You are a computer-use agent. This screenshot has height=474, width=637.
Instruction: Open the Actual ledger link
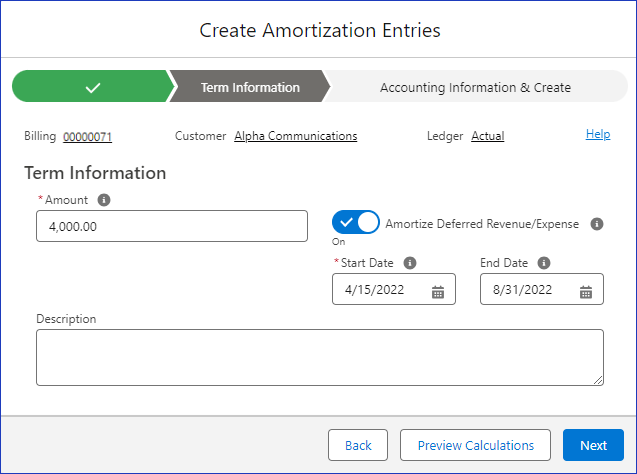(x=488, y=136)
